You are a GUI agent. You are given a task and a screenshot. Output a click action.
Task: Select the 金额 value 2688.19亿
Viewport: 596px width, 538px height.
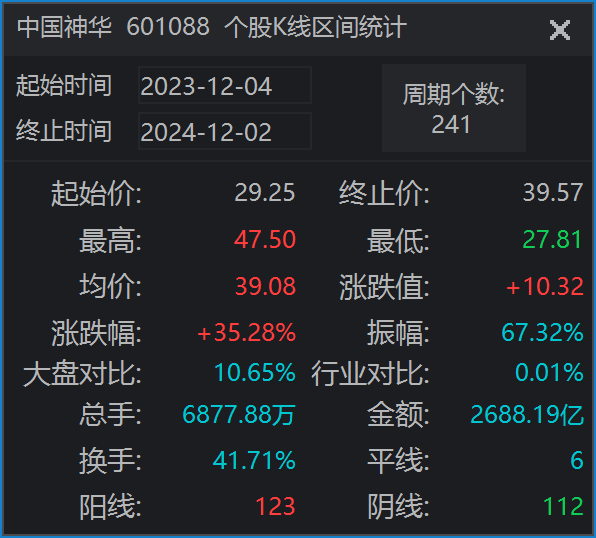[x=527, y=414]
